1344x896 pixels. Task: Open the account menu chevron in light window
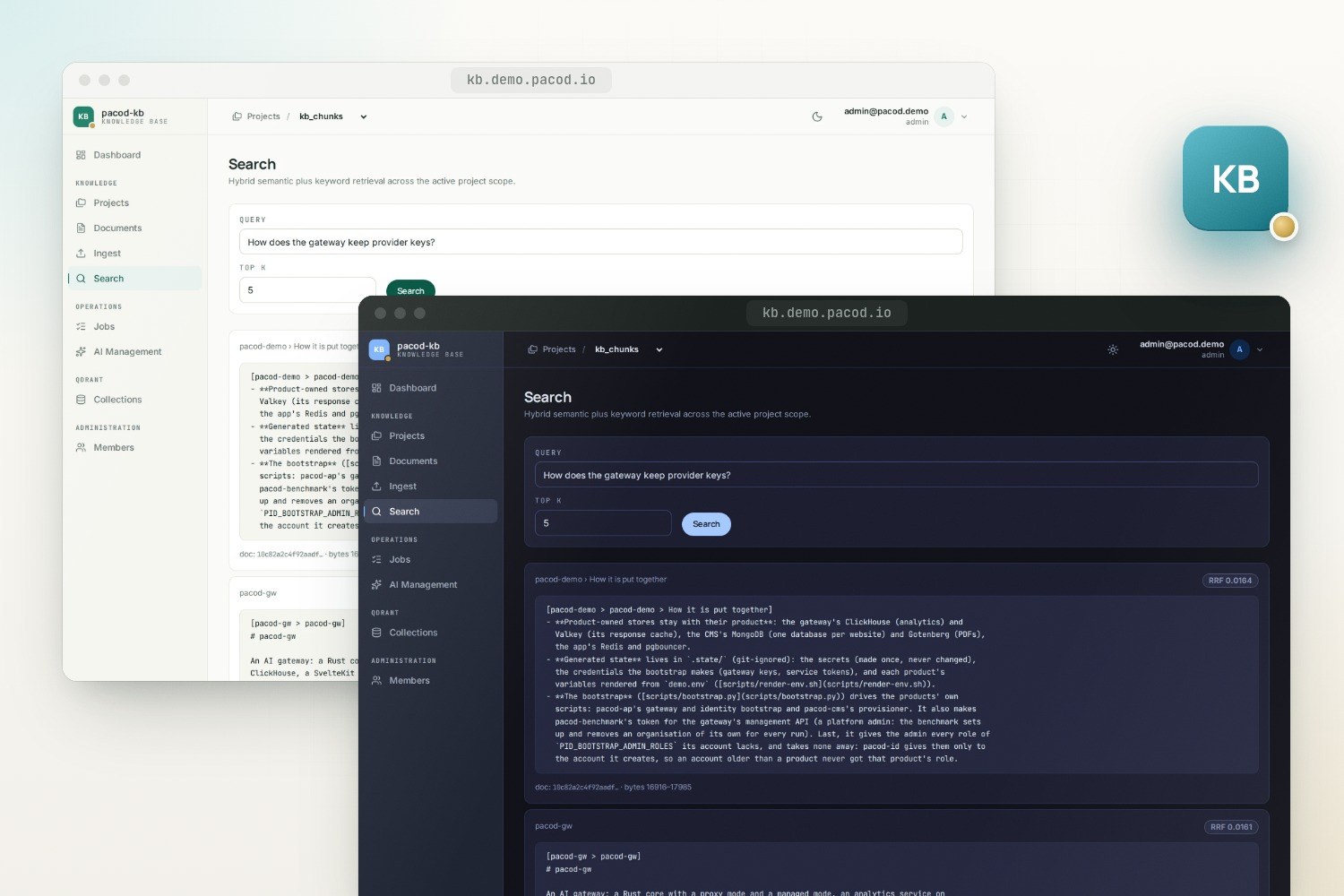(x=964, y=116)
